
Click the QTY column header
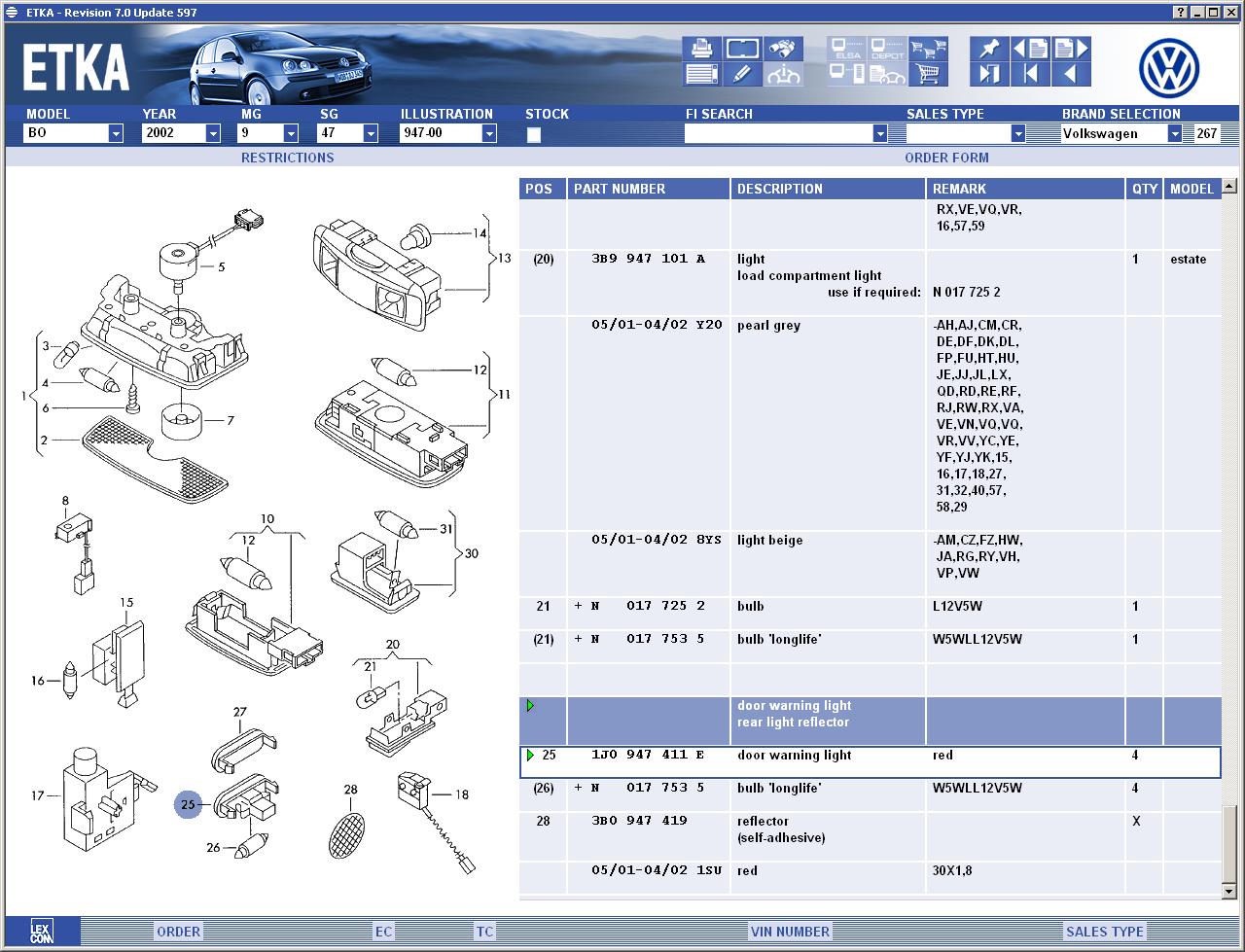(x=1145, y=189)
